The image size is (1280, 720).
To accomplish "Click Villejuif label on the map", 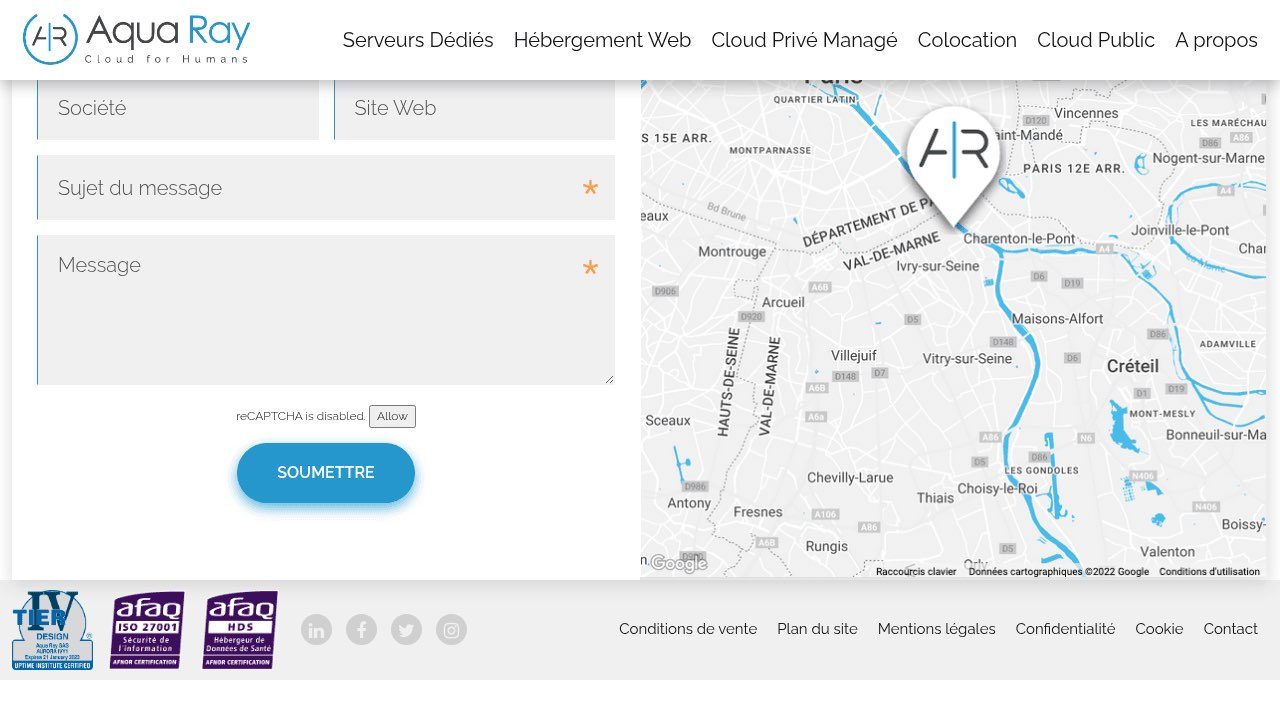I will point(854,355).
